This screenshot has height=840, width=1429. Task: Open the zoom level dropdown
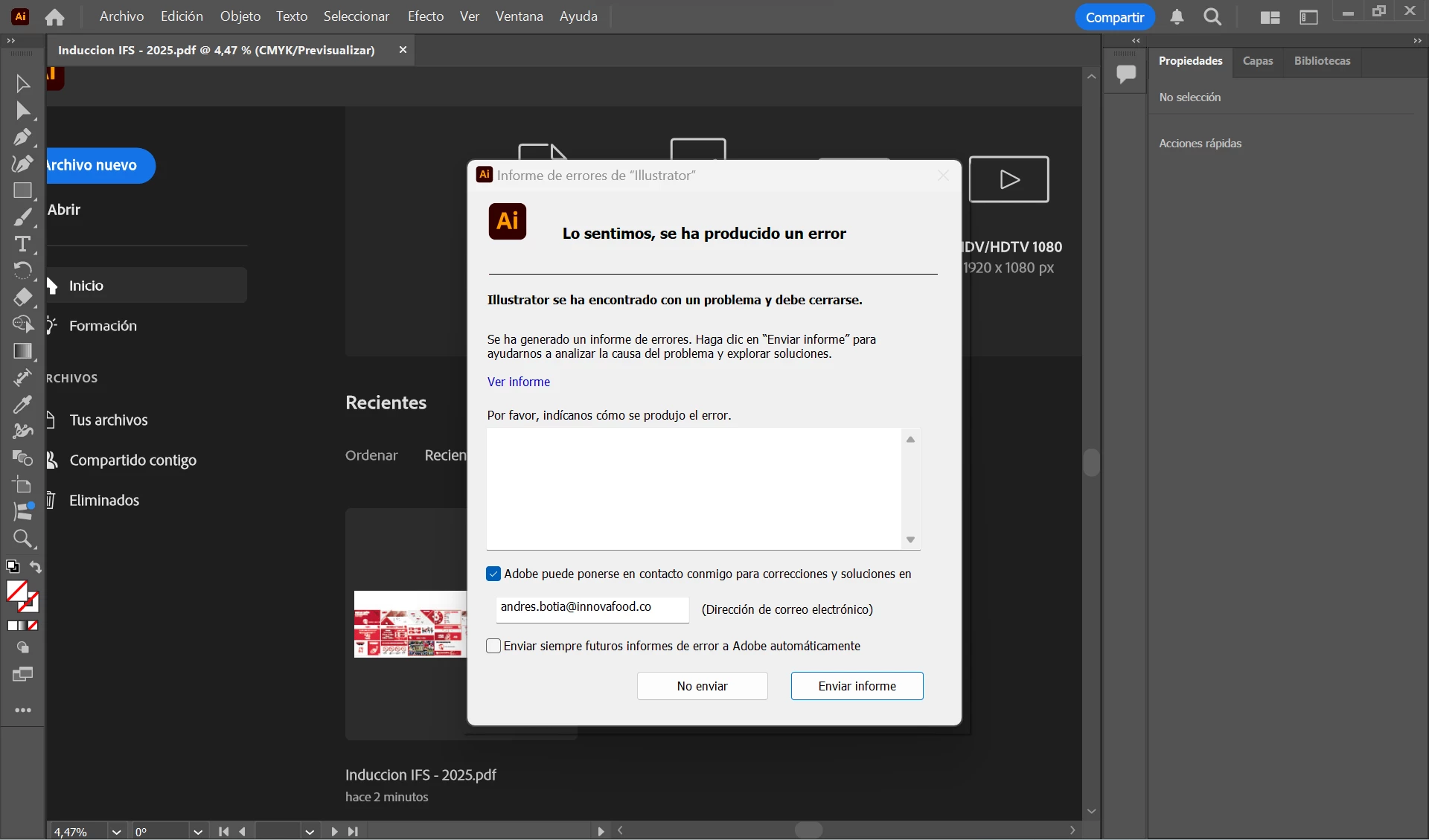116,832
